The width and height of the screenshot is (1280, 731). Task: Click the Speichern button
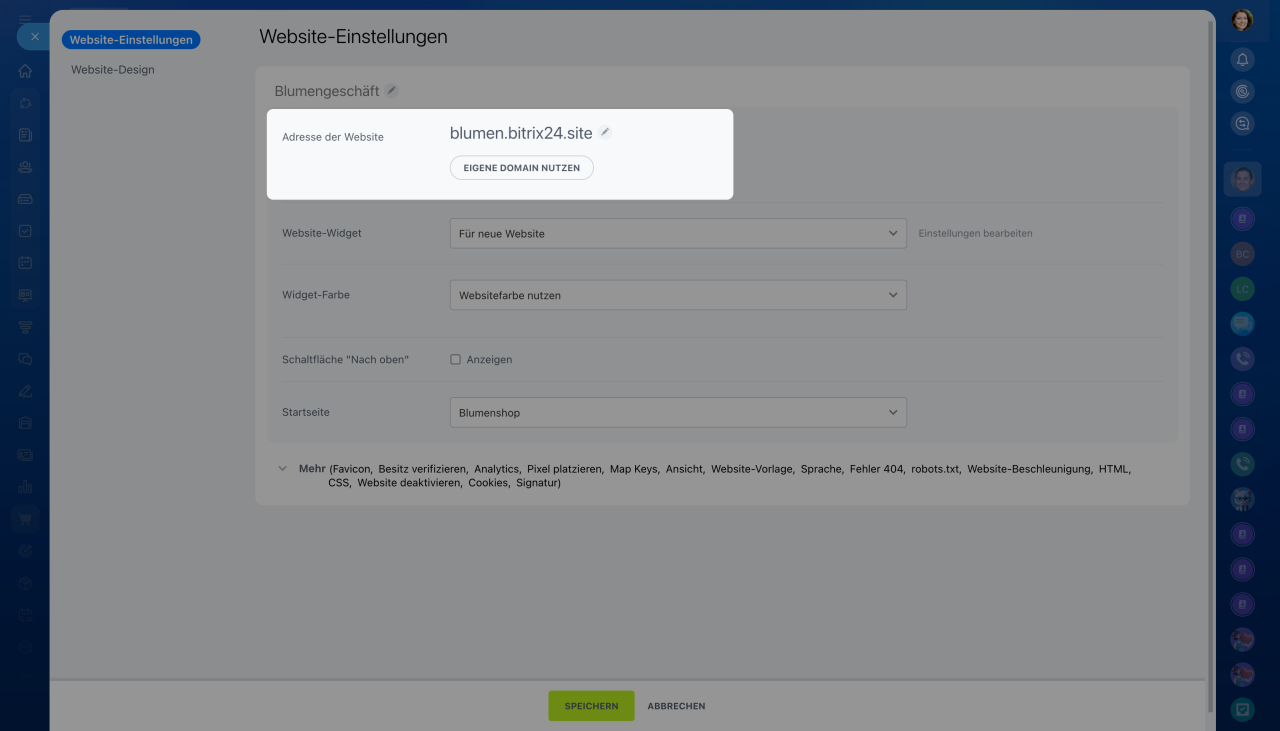coord(591,706)
